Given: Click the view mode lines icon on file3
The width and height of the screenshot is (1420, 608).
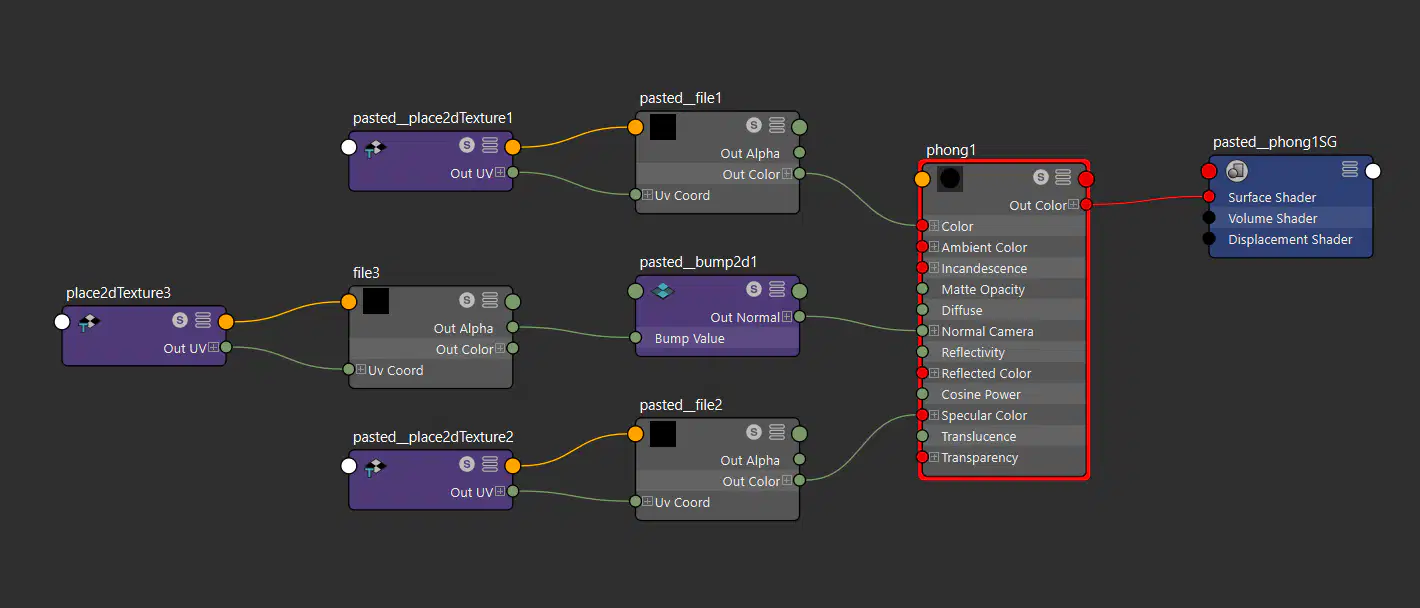Looking at the screenshot, I should point(490,300).
